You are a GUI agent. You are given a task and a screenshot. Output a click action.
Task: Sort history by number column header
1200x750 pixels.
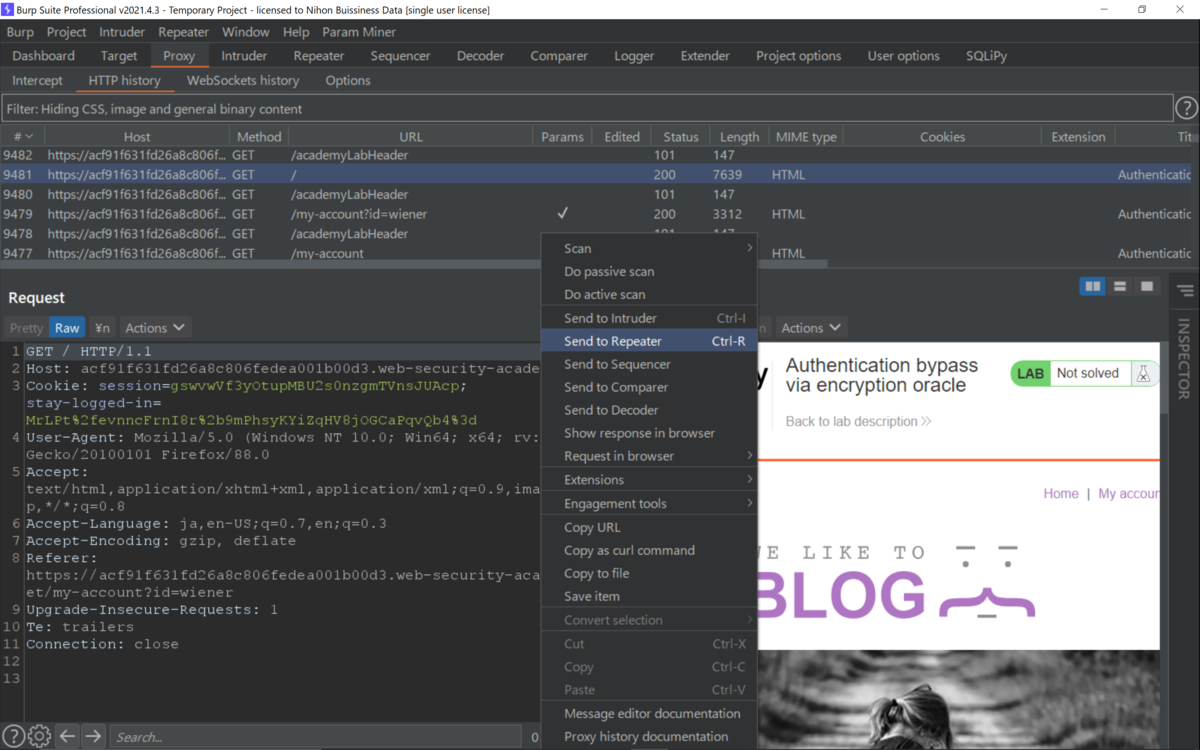click(22, 137)
